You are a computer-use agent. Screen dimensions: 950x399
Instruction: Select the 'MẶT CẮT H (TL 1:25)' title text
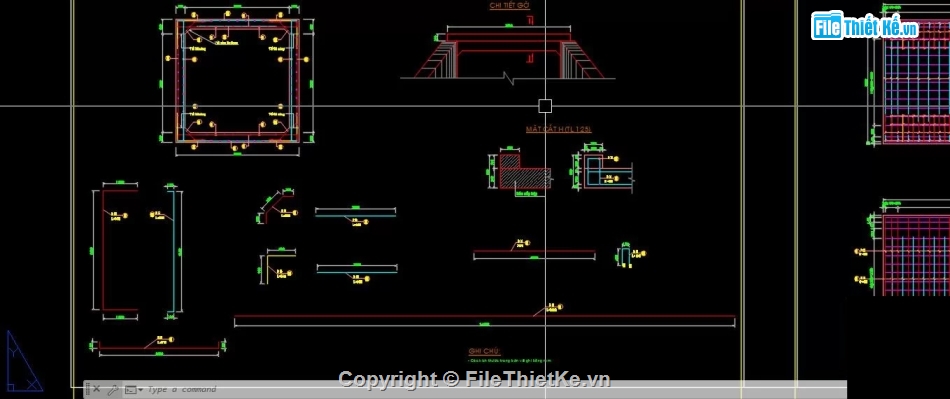point(559,129)
